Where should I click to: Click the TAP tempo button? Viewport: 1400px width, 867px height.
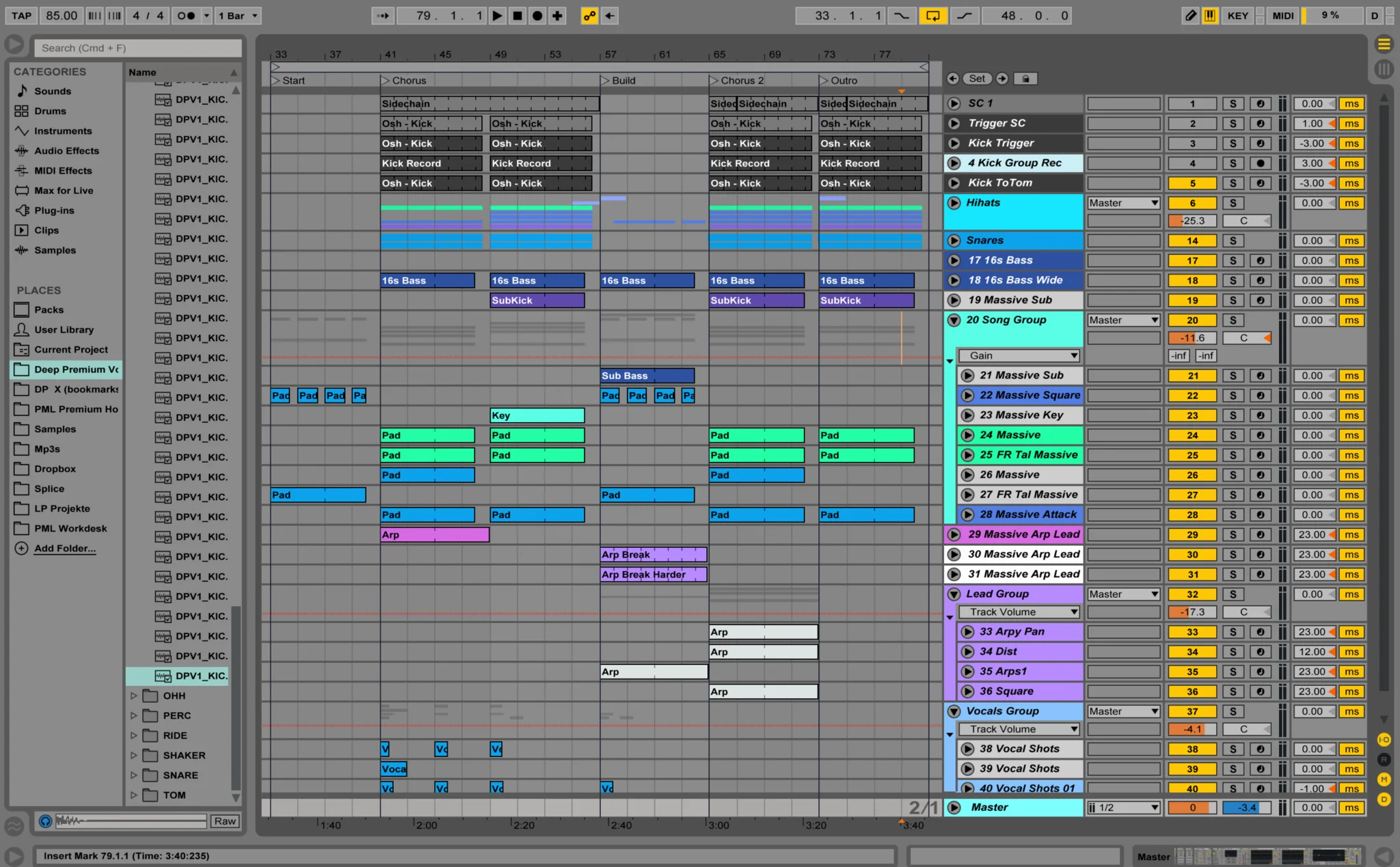[21, 16]
